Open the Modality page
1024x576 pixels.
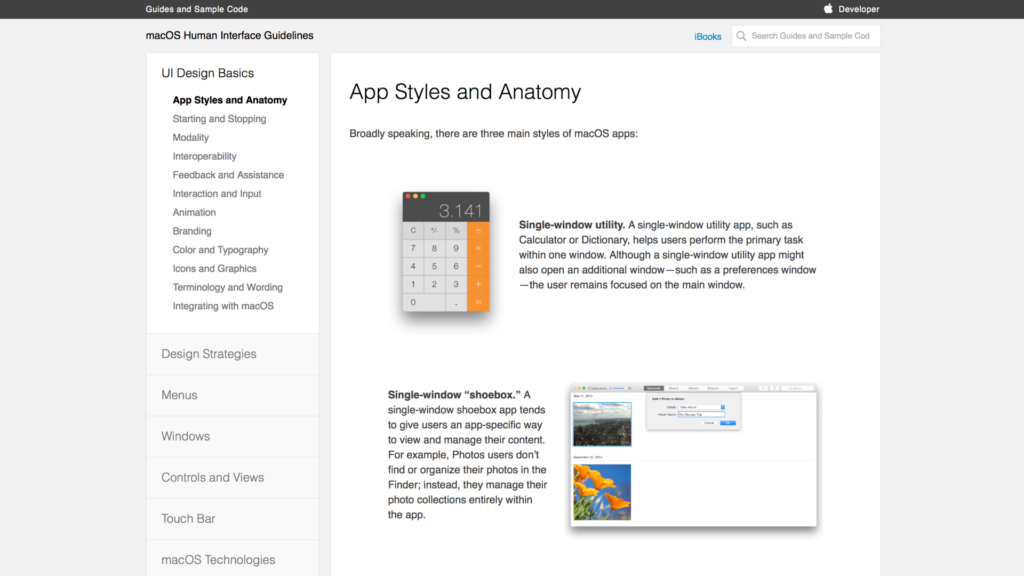tap(191, 138)
